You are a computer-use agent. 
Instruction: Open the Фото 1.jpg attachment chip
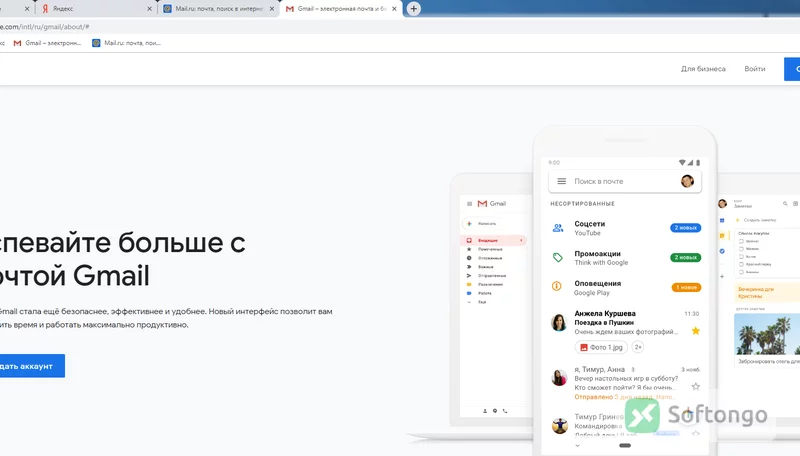pyautogui.click(x=601, y=347)
